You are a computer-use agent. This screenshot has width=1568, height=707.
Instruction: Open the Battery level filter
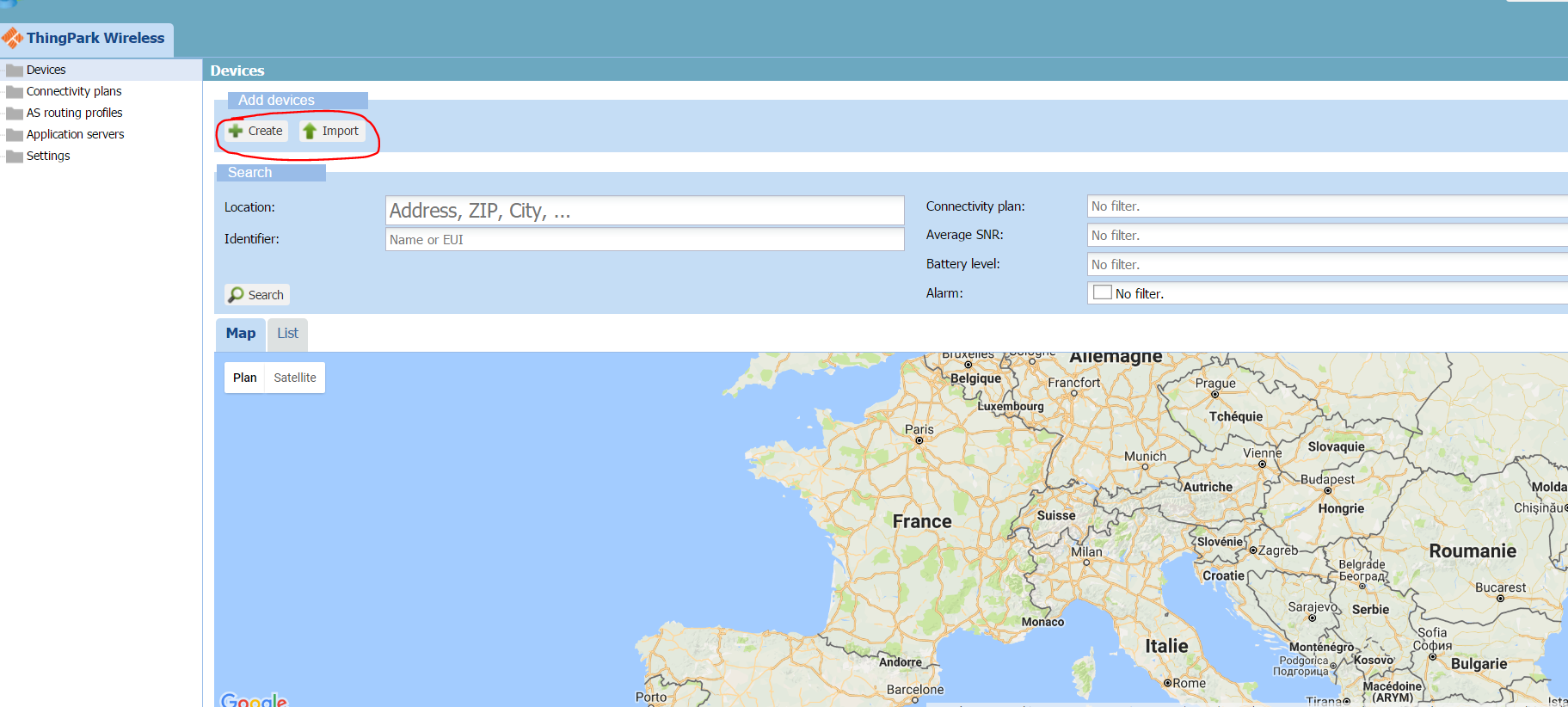click(x=1327, y=265)
